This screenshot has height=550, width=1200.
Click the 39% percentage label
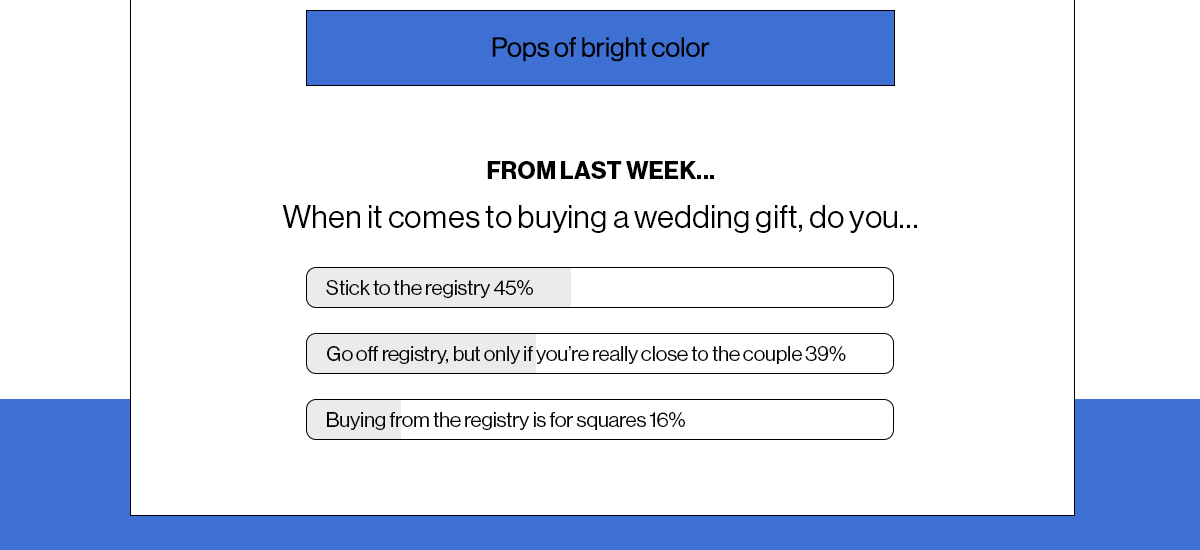point(826,354)
